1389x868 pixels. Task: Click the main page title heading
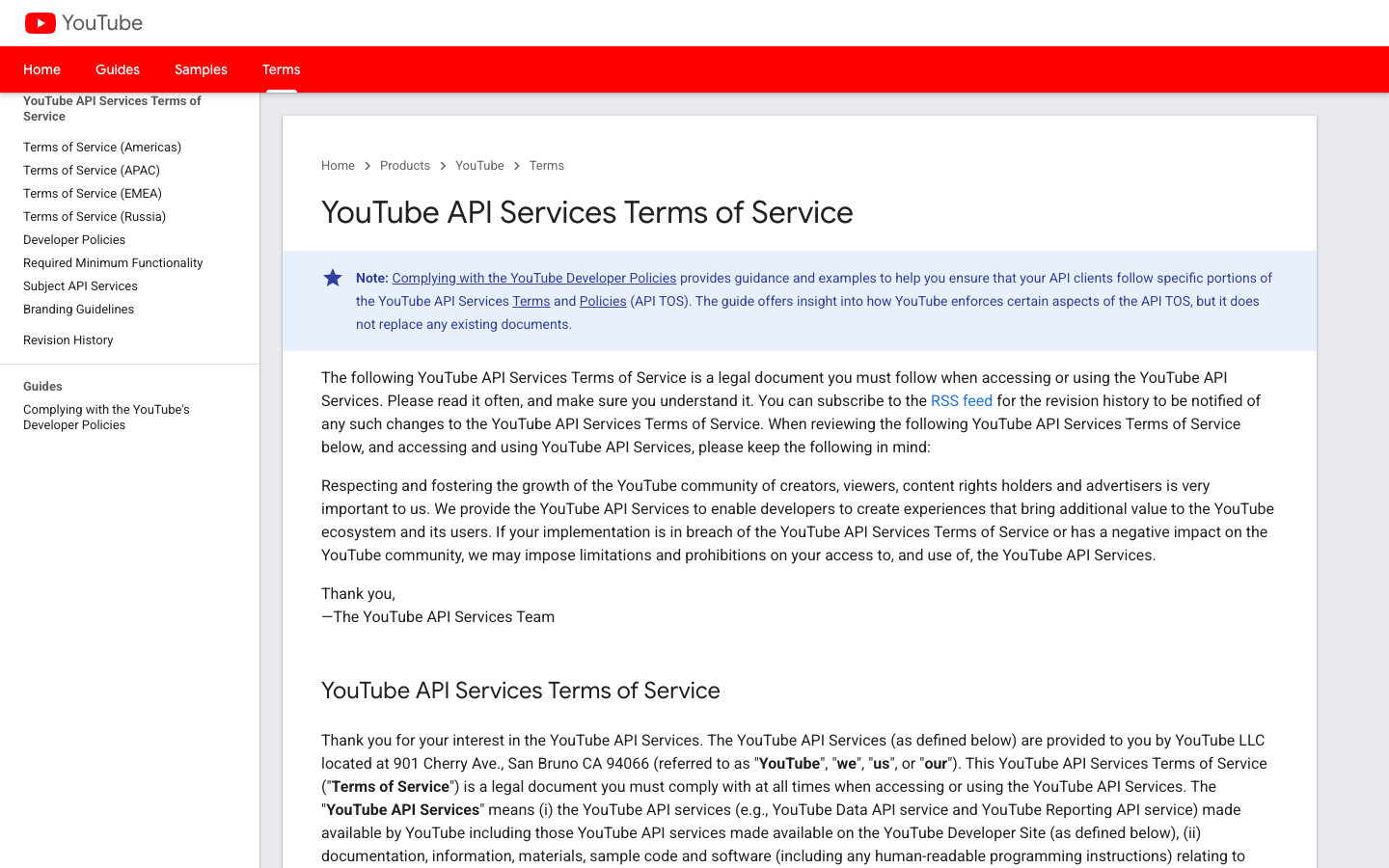587,212
